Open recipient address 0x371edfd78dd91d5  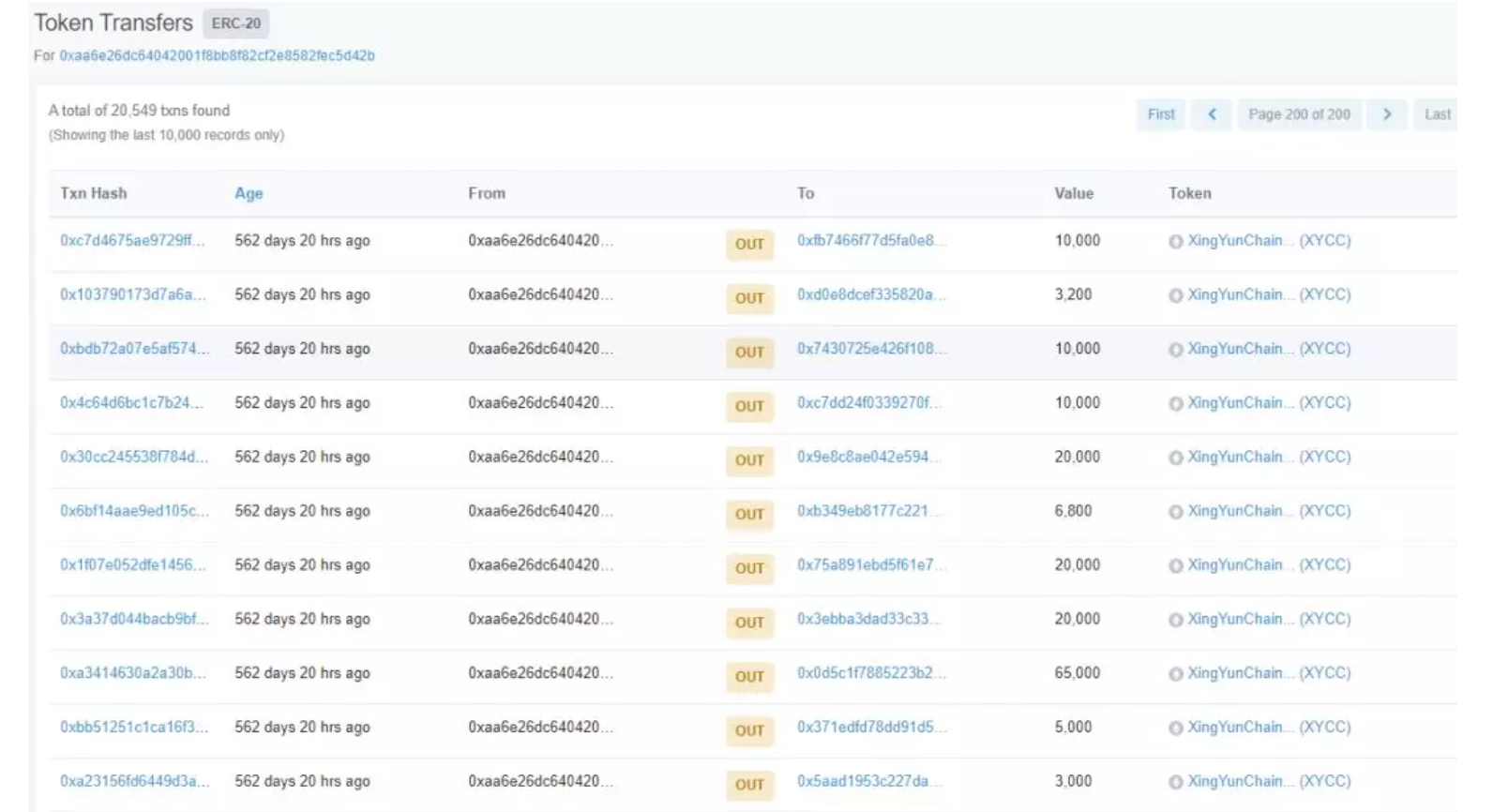coord(871,727)
